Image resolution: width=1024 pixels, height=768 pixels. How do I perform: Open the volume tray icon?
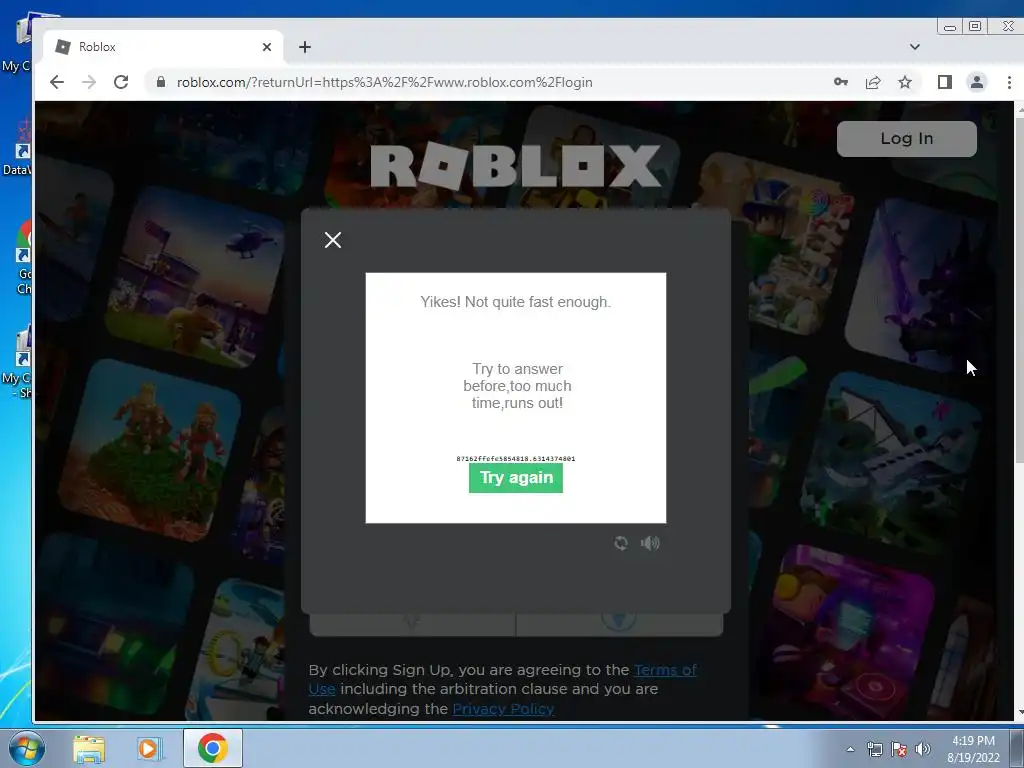[x=923, y=749]
